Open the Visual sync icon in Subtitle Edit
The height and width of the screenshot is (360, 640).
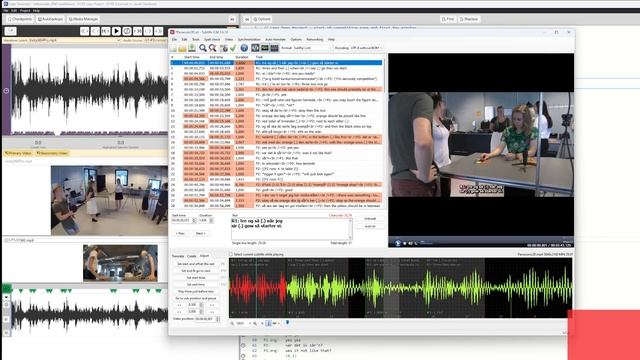click(224, 48)
